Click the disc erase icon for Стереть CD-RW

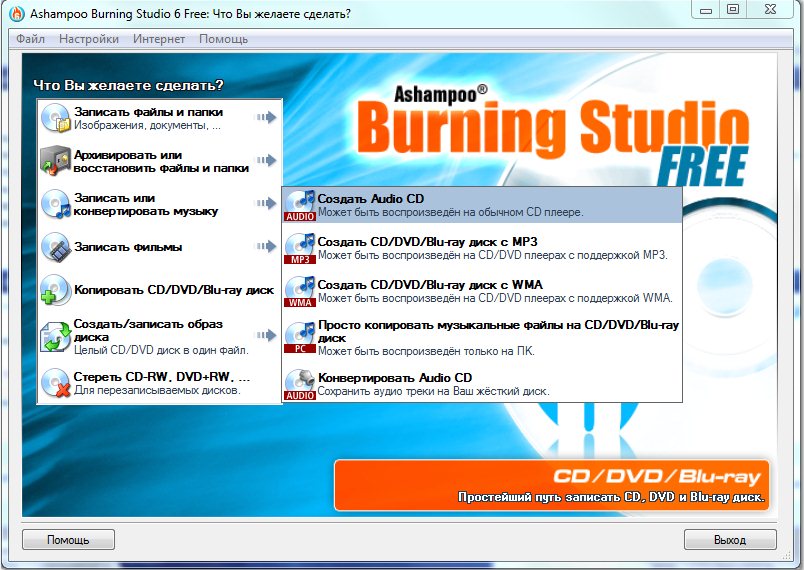56,383
